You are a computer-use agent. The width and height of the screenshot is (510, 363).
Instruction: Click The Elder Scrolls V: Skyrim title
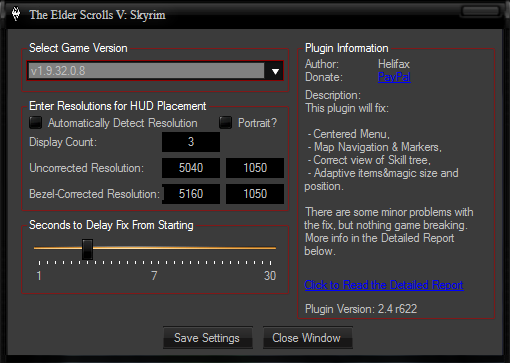[x=97, y=15]
